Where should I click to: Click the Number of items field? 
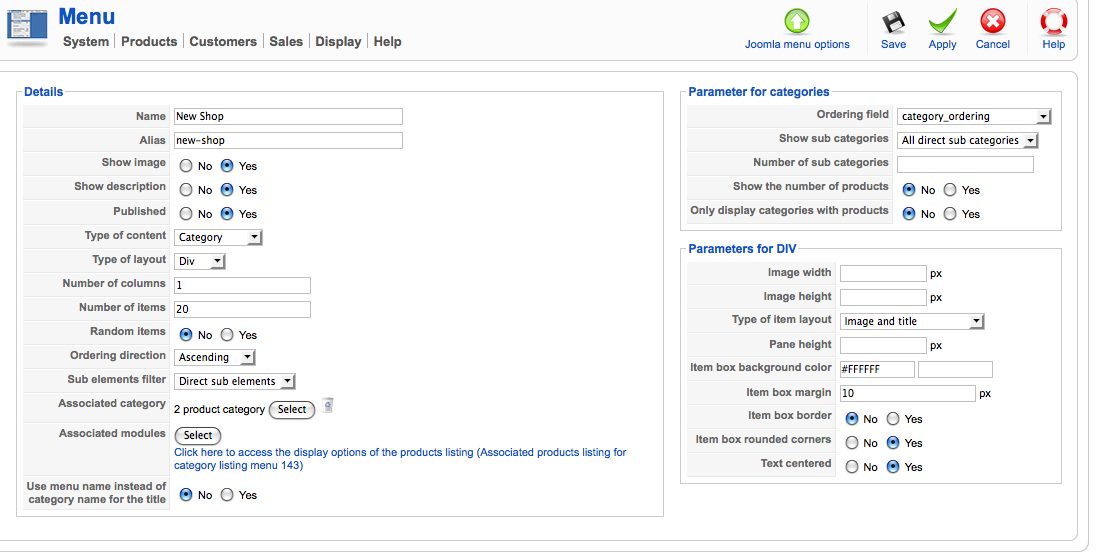point(242,309)
